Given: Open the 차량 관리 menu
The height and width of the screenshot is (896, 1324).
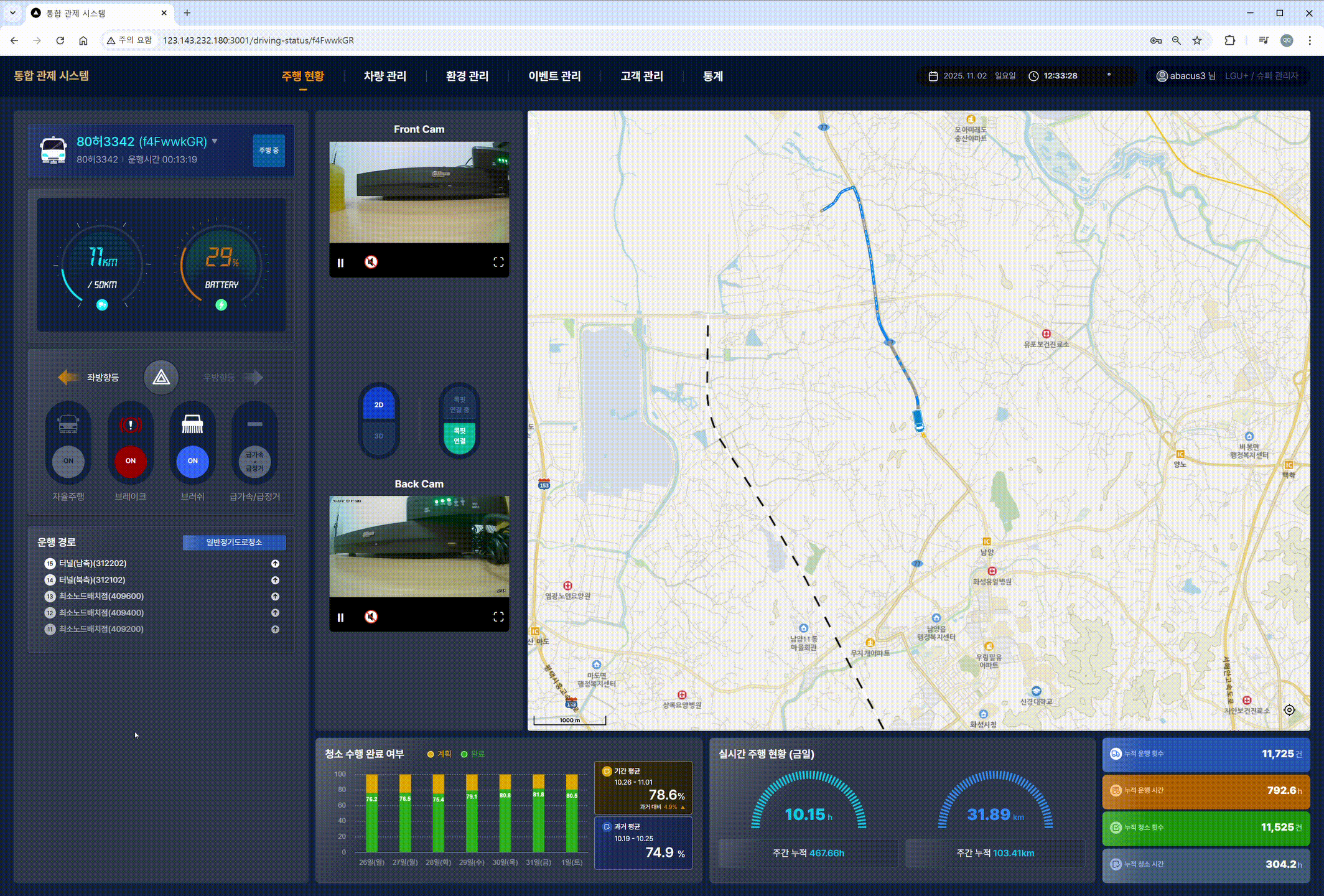Looking at the screenshot, I should click(x=385, y=76).
